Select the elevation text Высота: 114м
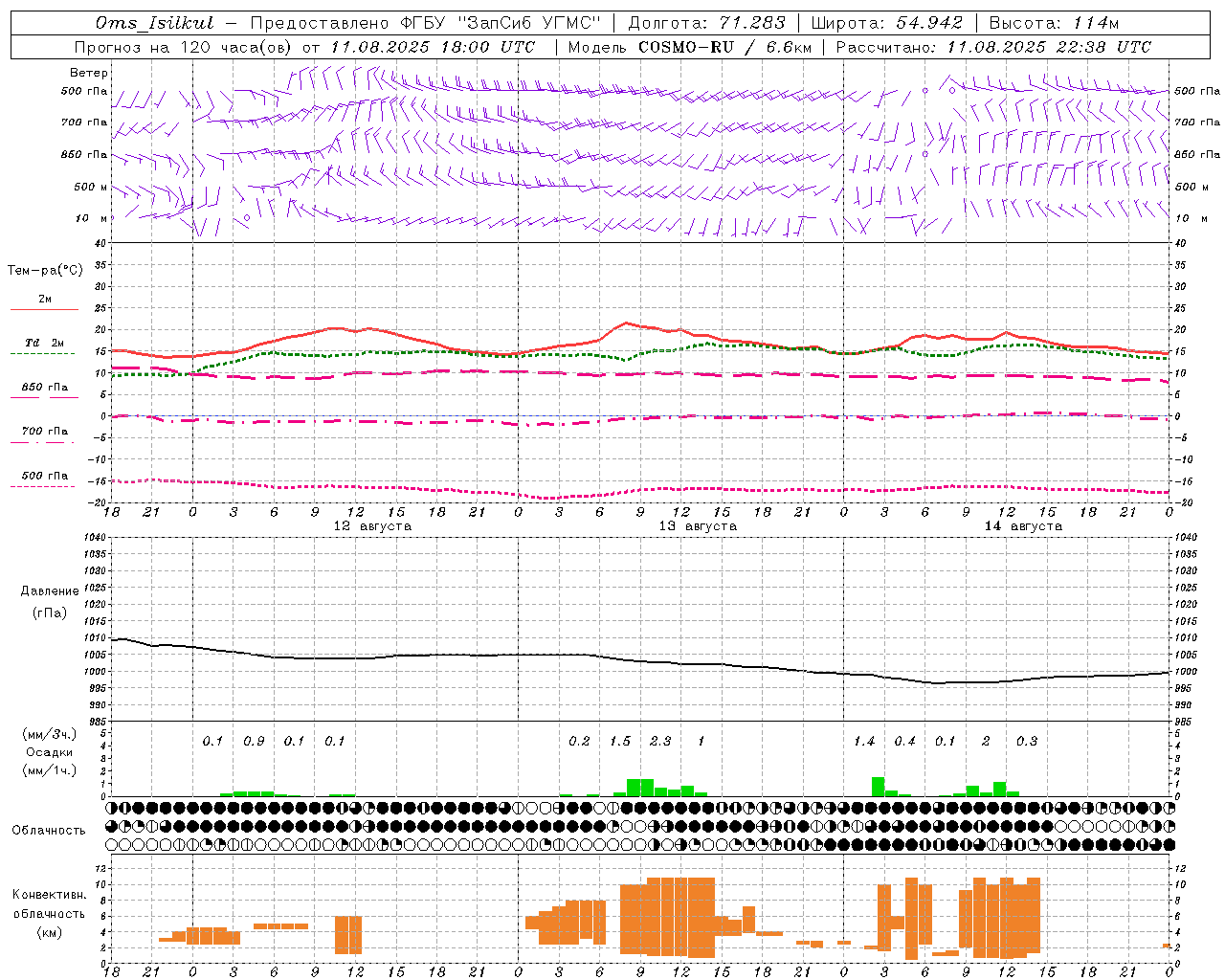Viewport: 1225px width, 980px height. [1054, 23]
